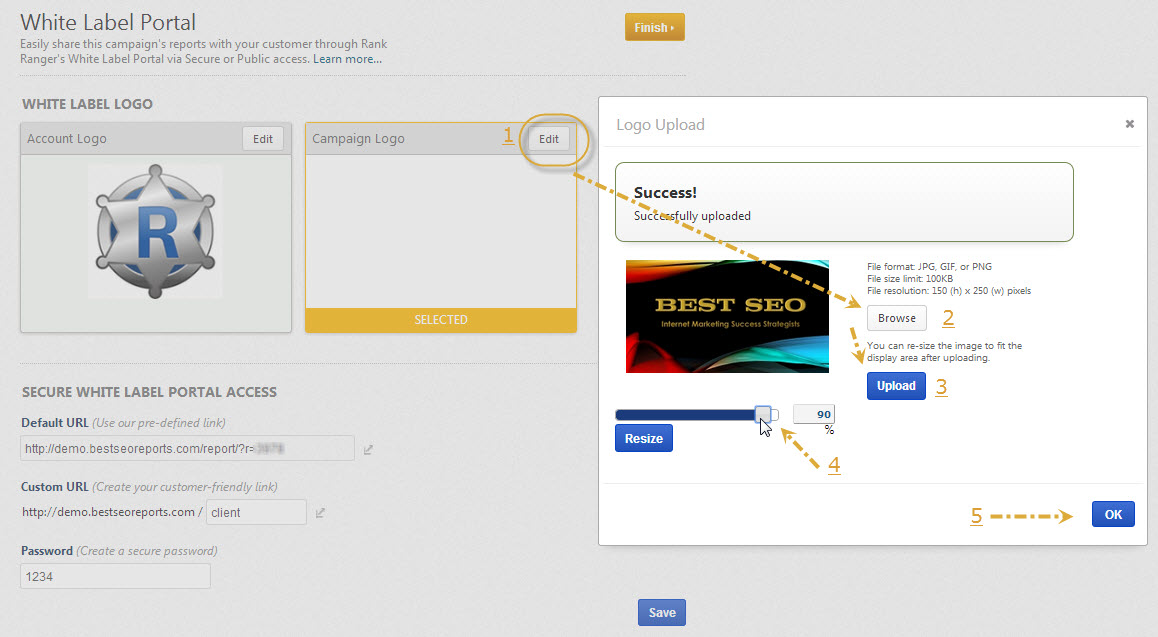Click the Finish button
The width and height of the screenshot is (1158, 637).
[x=654, y=28]
